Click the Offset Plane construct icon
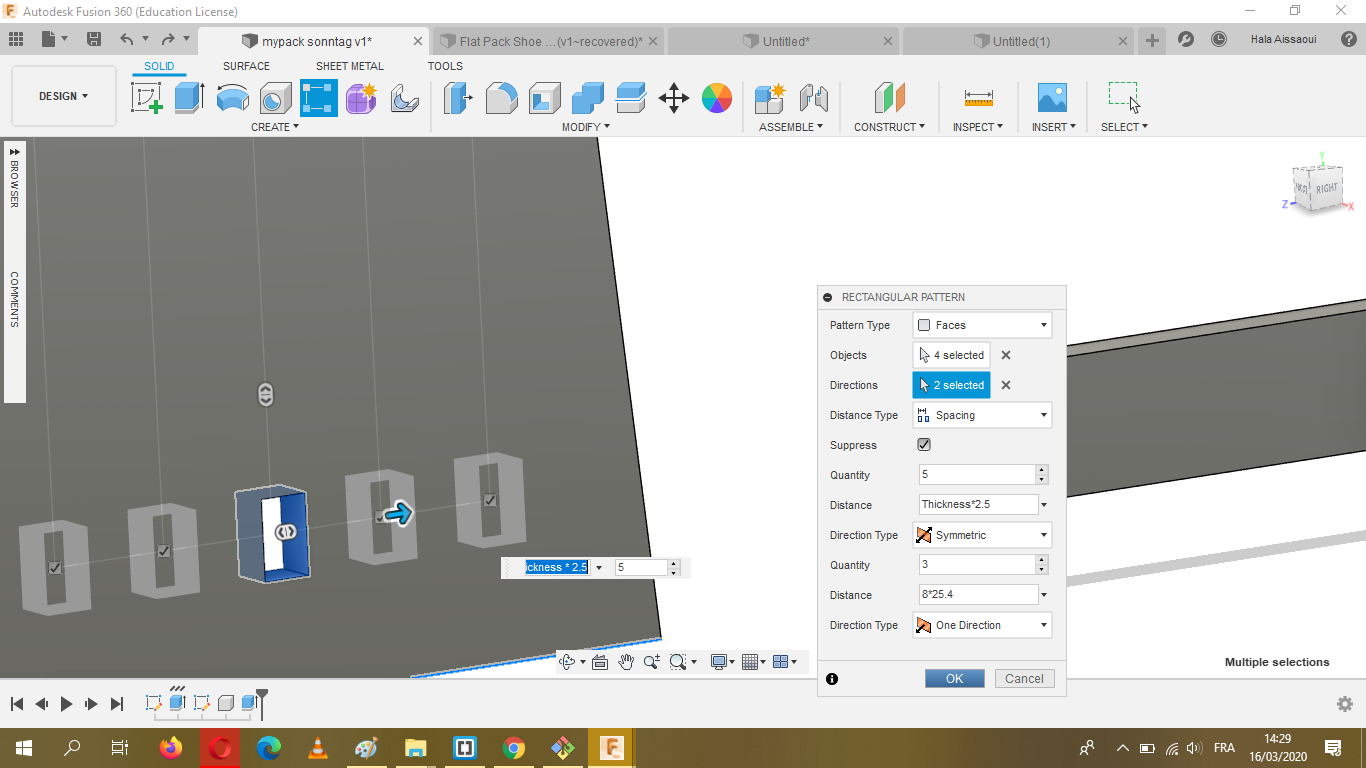This screenshot has width=1366, height=768. (889, 98)
